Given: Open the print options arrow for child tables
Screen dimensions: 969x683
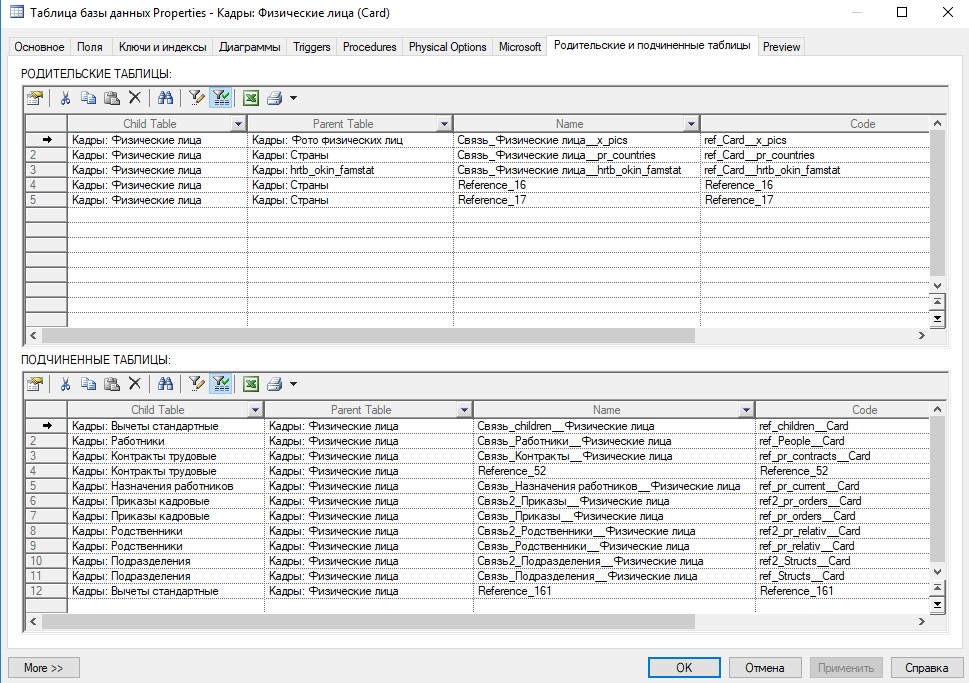Looking at the screenshot, I should coord(294,384).
